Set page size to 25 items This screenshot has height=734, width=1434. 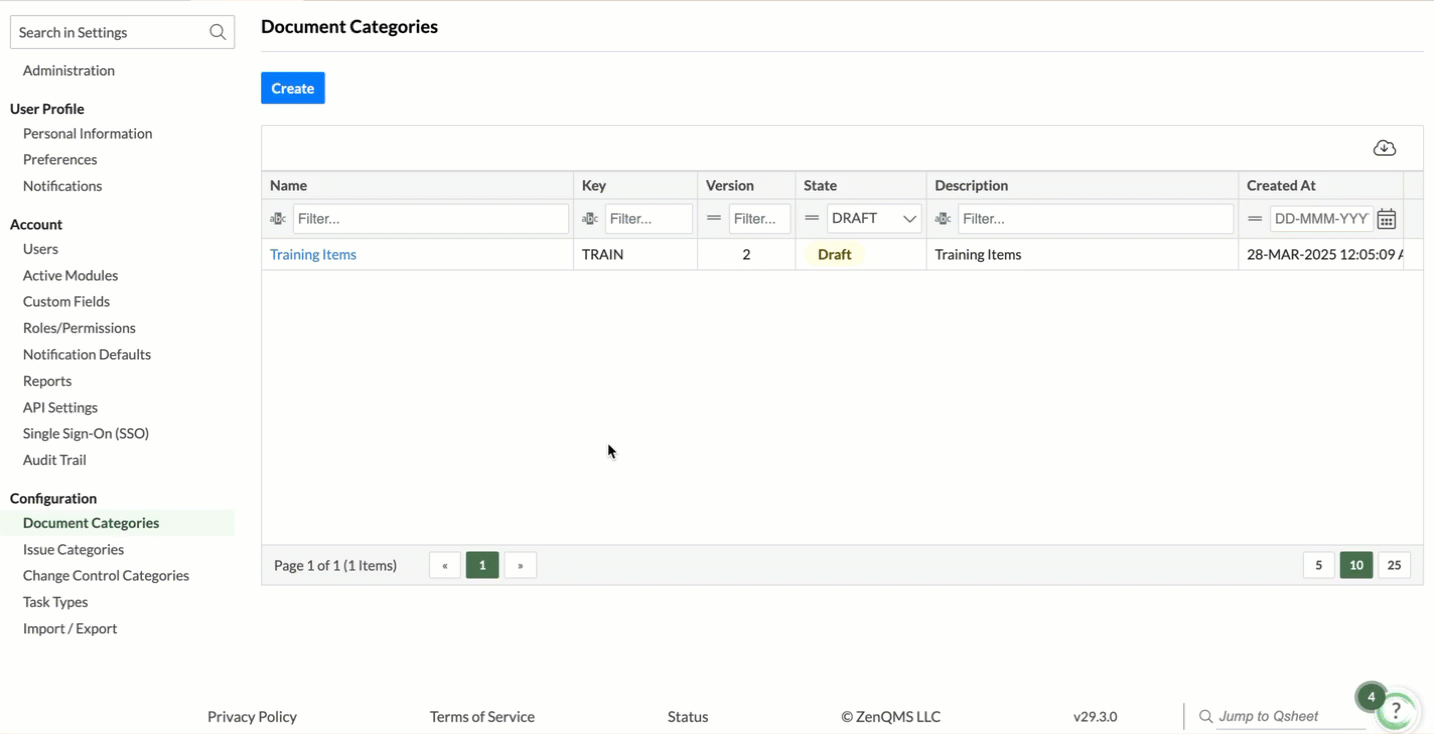point(1394,565)
